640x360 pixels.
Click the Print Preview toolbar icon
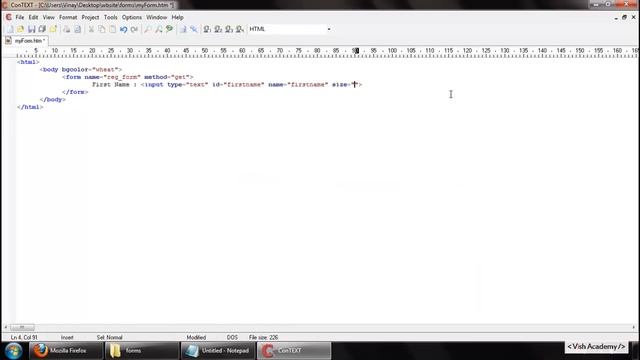(x=78, y=29)
